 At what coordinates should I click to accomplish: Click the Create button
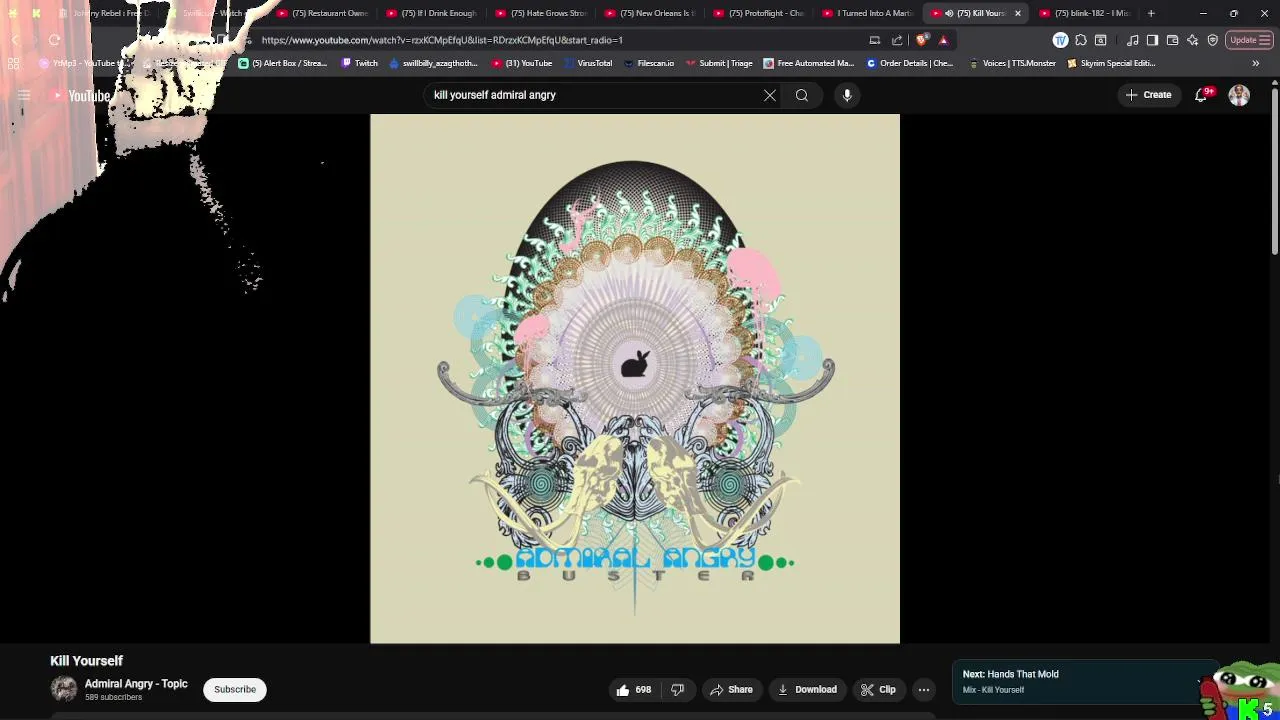point(1148,95)
